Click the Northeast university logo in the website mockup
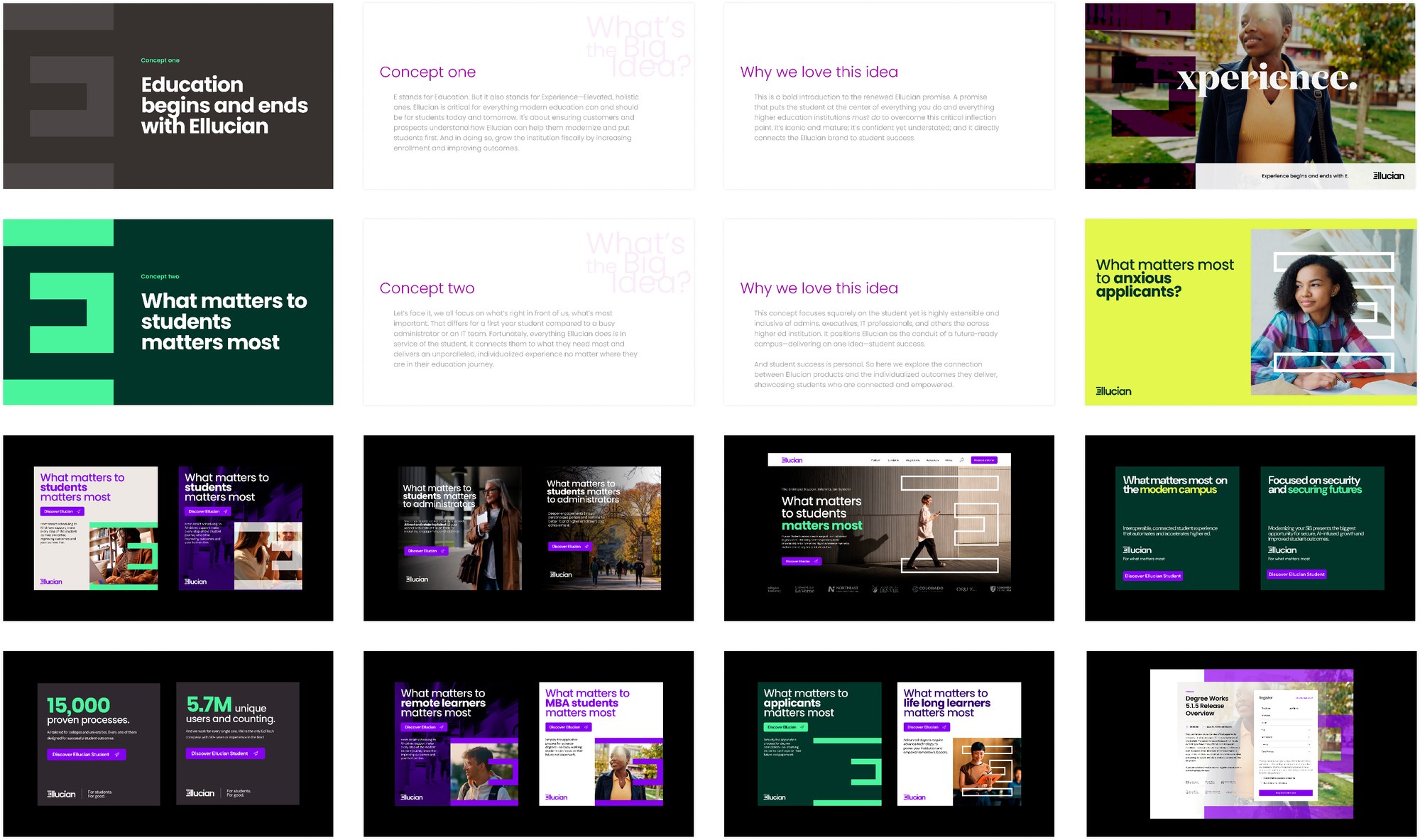The image size is (1420, 840). (843, 589)
